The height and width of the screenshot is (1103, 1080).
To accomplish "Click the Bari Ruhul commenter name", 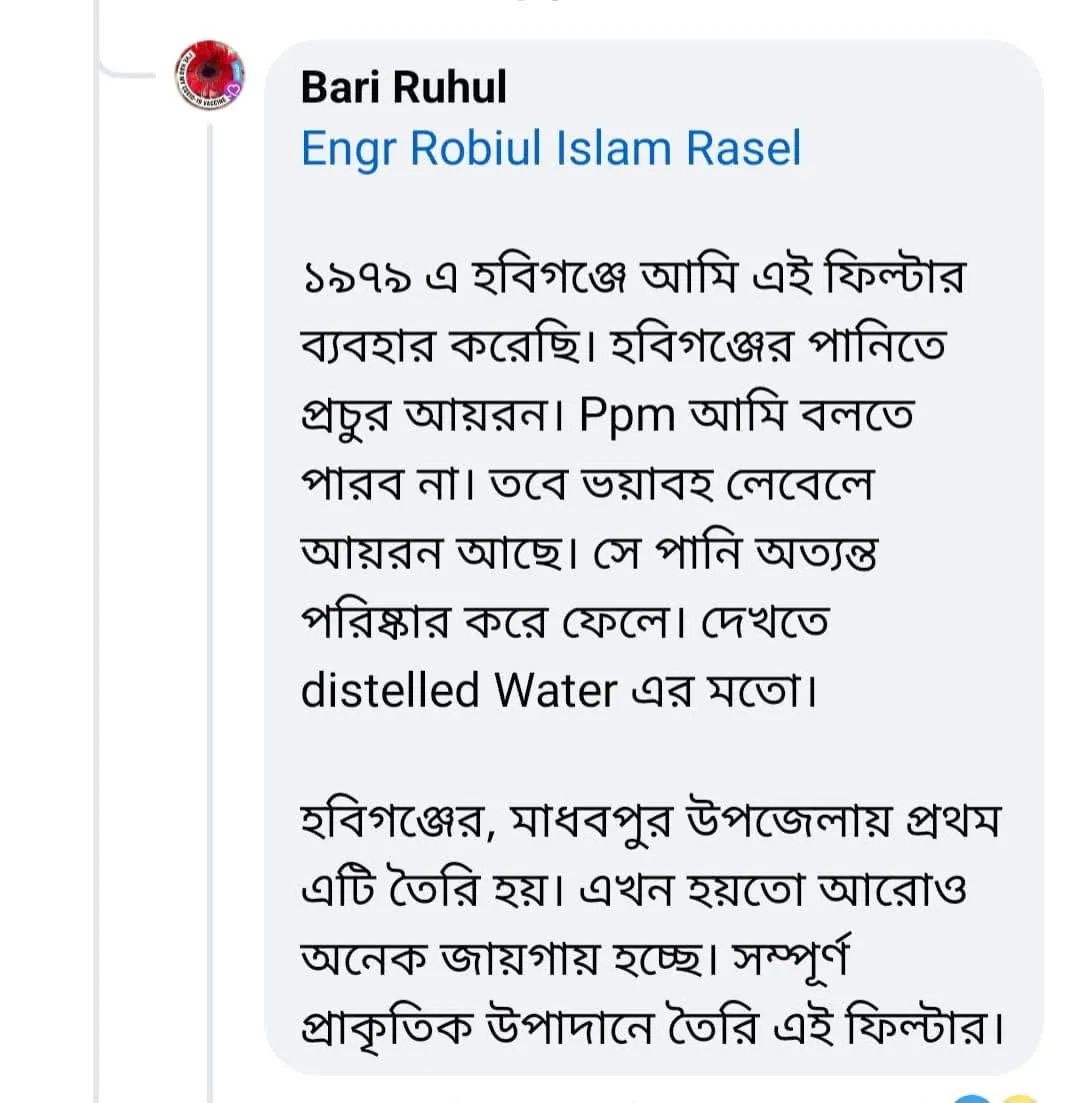I will tap(403, 87).
